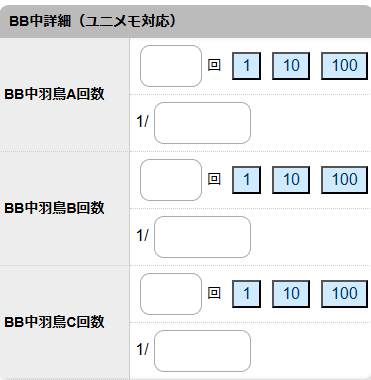Image resolution: width=371 pixels, height=380 pixels.
Task: Focus the BB中羽鳥C回数 count input field
Action: pos(171,294)
